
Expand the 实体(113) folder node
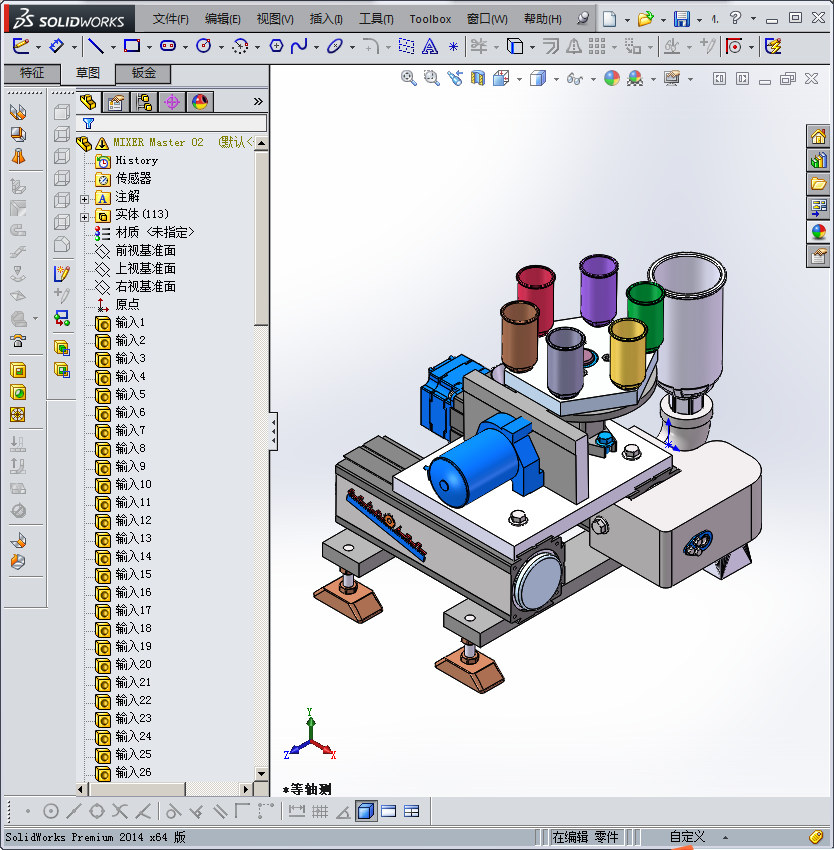pyautogui.click(x=84, y=217)
